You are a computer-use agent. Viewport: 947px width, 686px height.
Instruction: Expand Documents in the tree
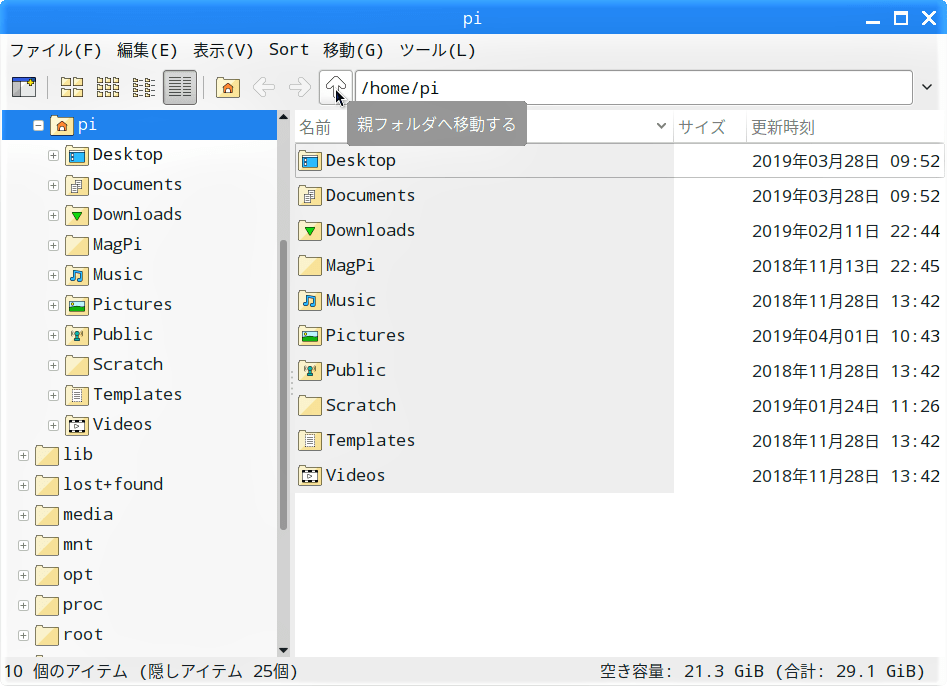point(53,185)
